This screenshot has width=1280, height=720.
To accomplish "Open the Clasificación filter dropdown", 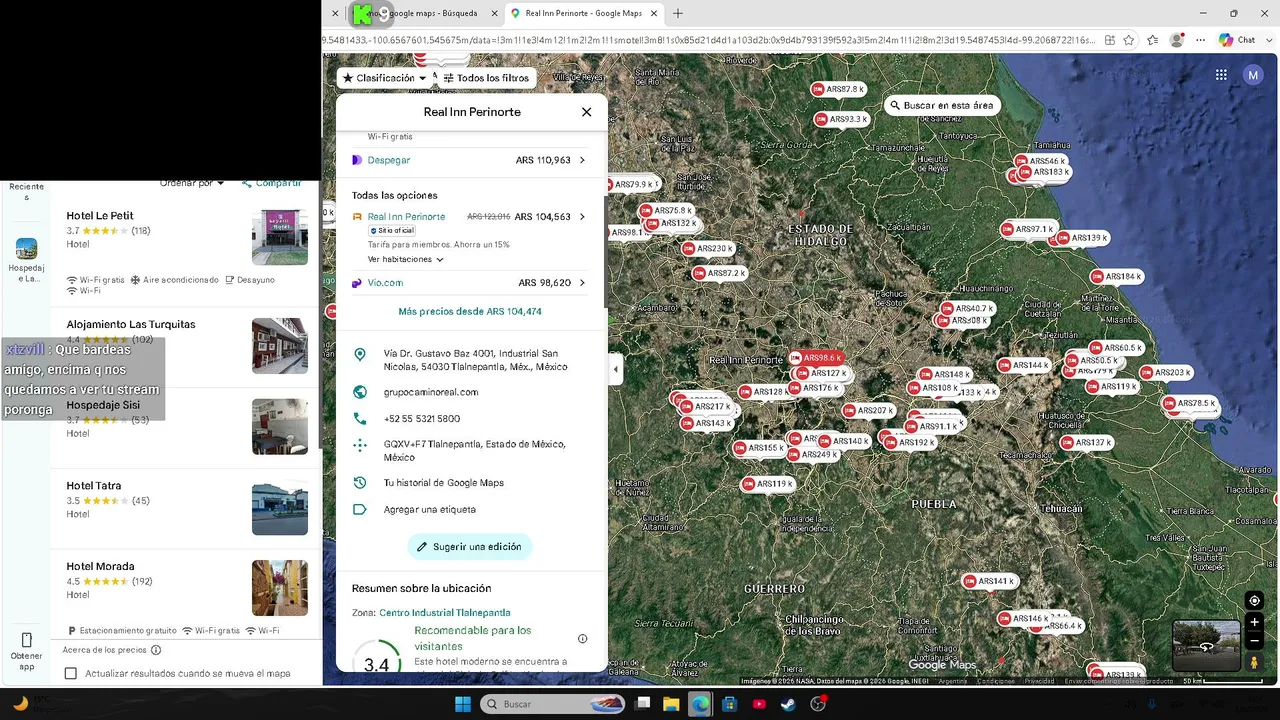I will tap(385, 78).
